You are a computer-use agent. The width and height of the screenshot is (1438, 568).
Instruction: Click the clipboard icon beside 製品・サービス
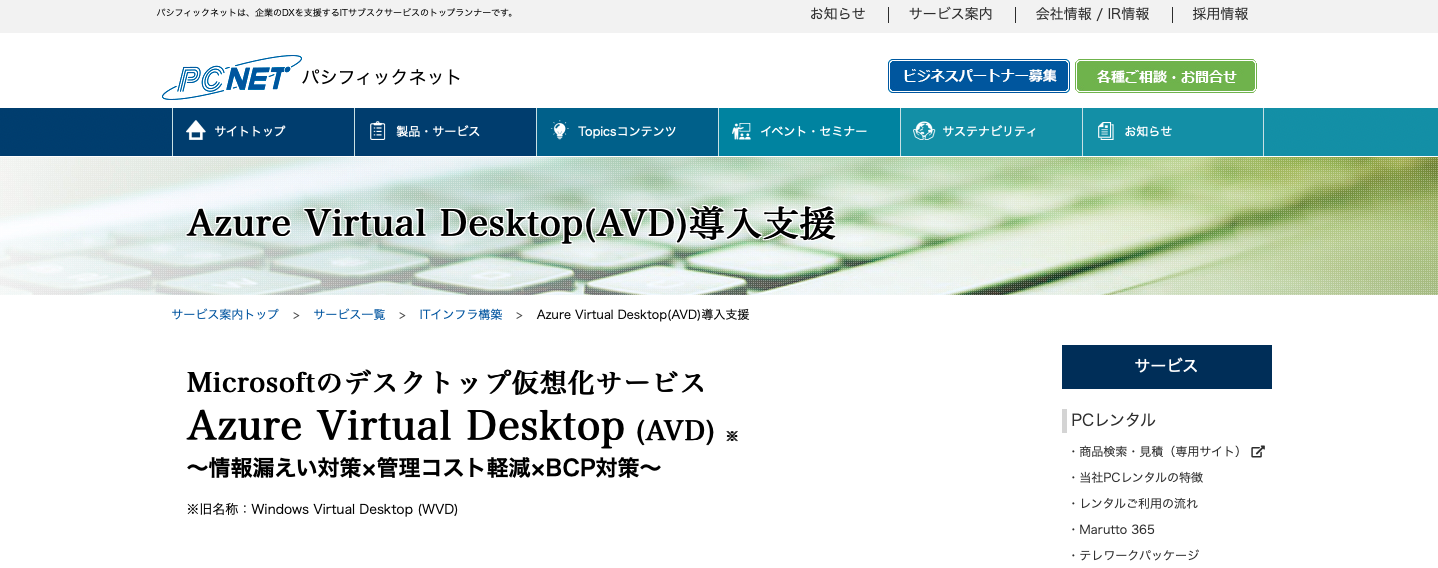point(377,131)
